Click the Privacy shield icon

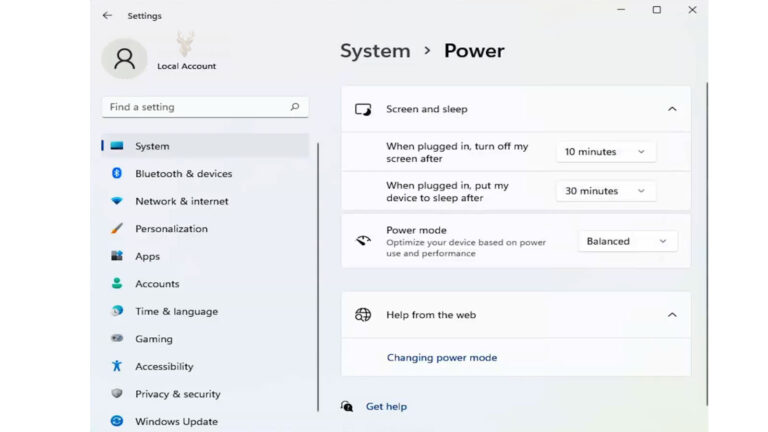tap(117, 393)
